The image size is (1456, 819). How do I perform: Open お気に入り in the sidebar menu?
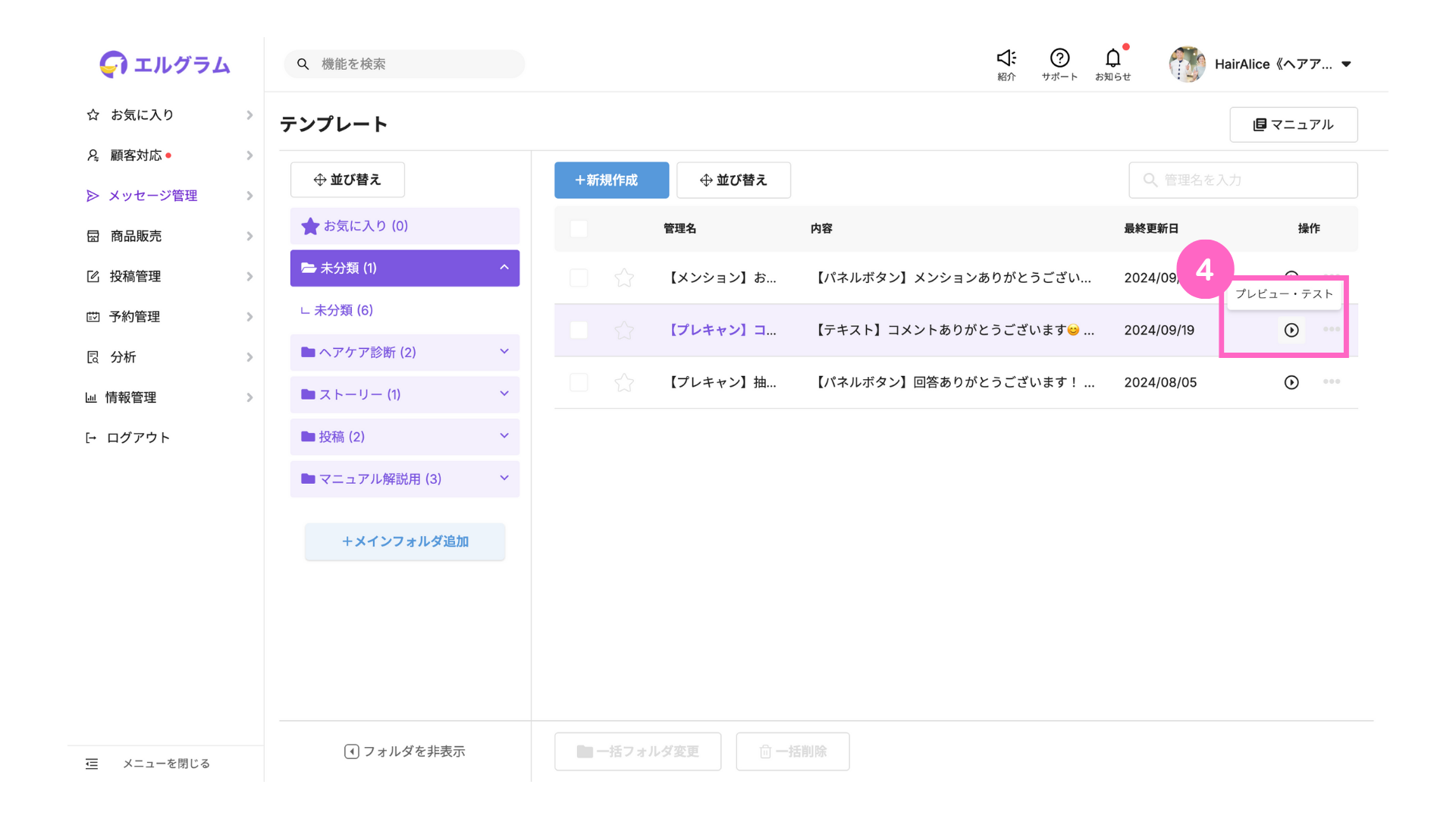click(x=142, y=115)
